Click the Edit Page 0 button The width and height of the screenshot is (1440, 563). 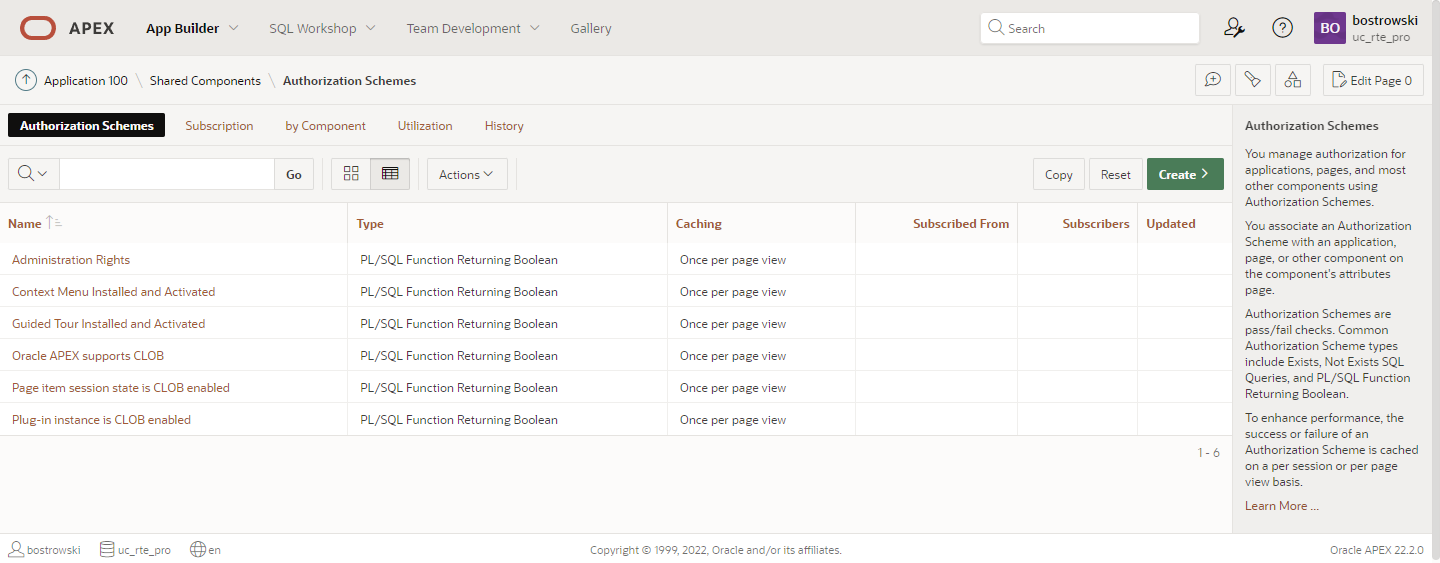1373,80
